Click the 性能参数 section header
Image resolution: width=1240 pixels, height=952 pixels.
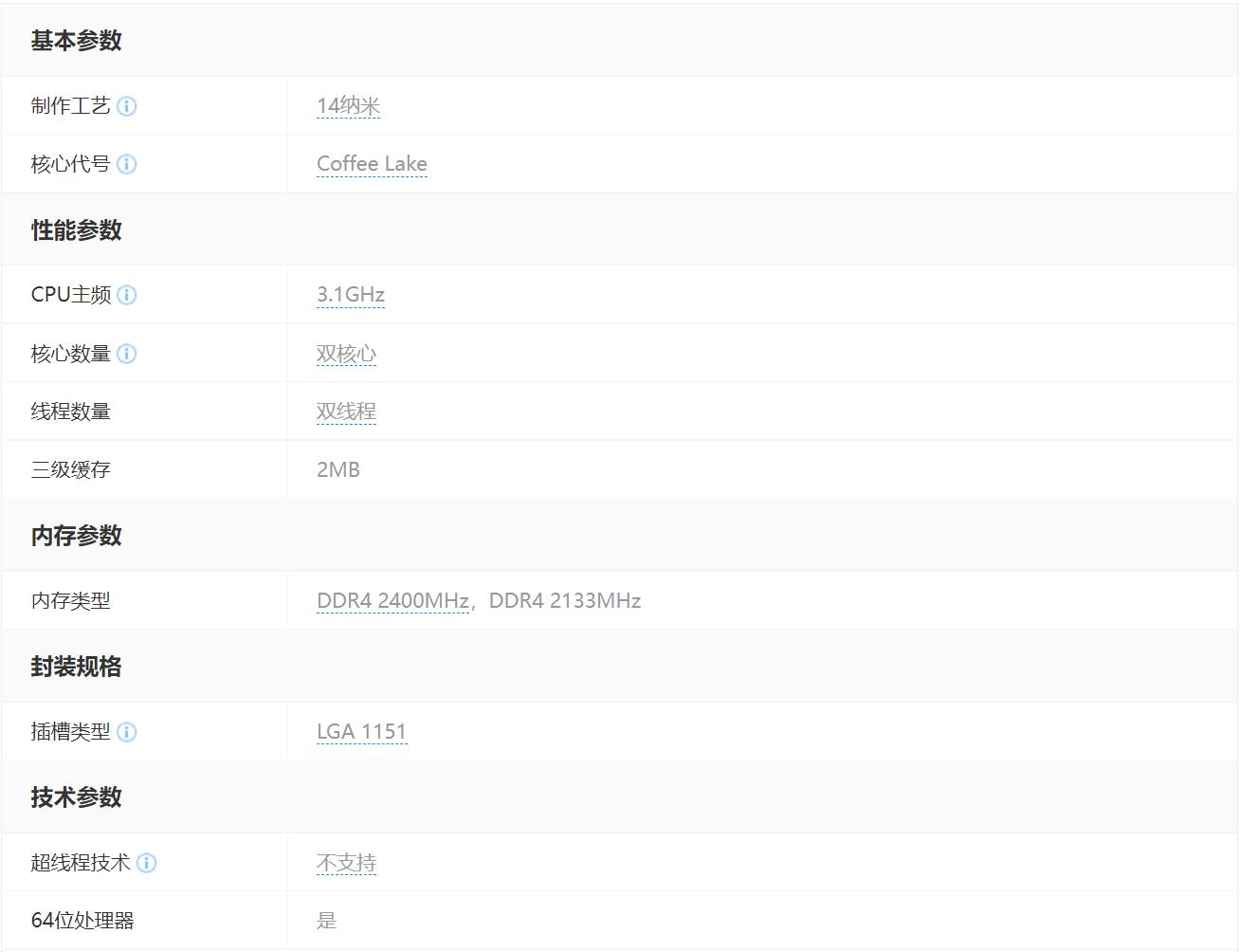click(x=76, y=230)
